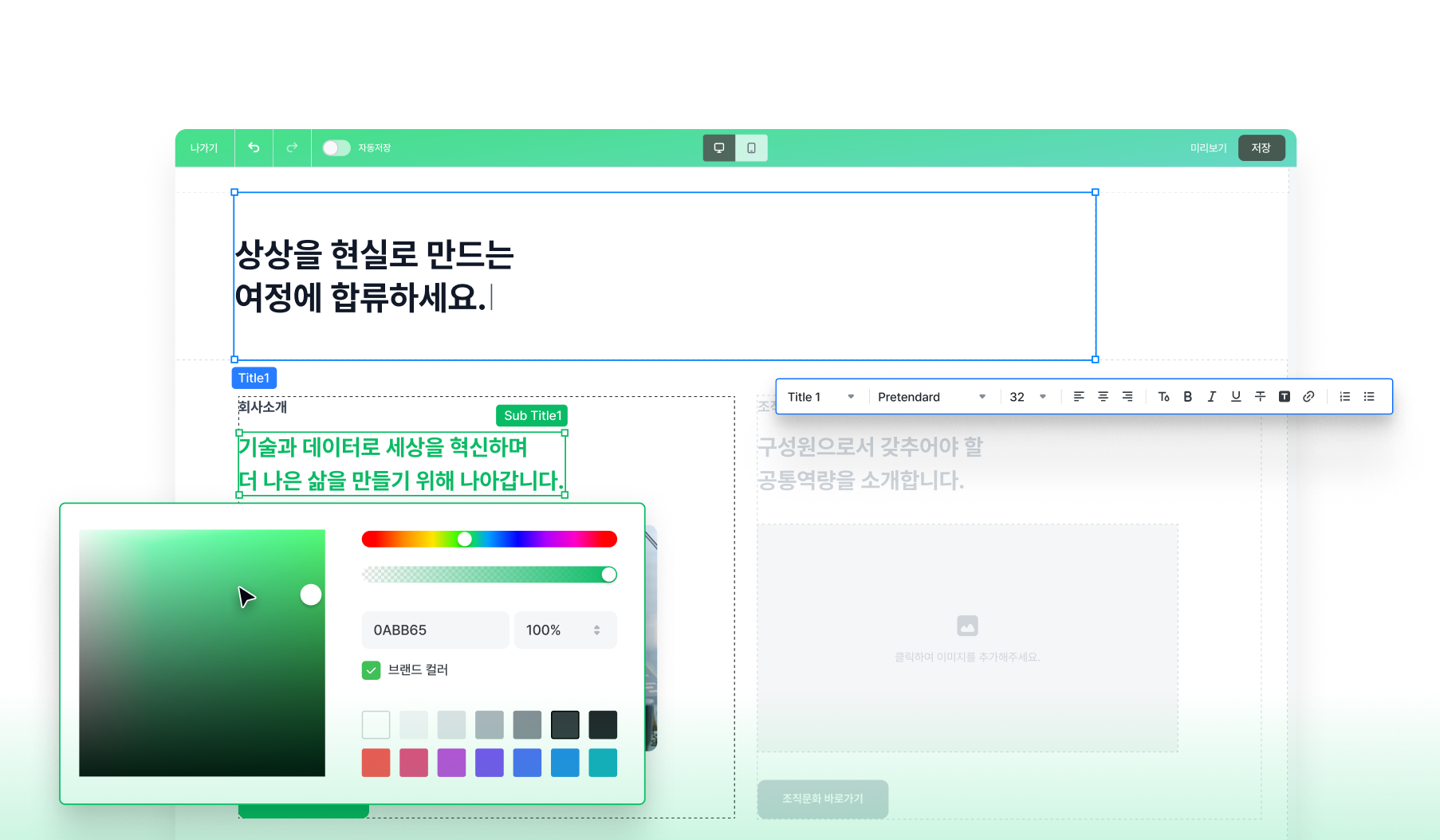Click the undo arrow icon
Image resolution: width=1440 pixels, height=840 pixels.
pos(254,147)
